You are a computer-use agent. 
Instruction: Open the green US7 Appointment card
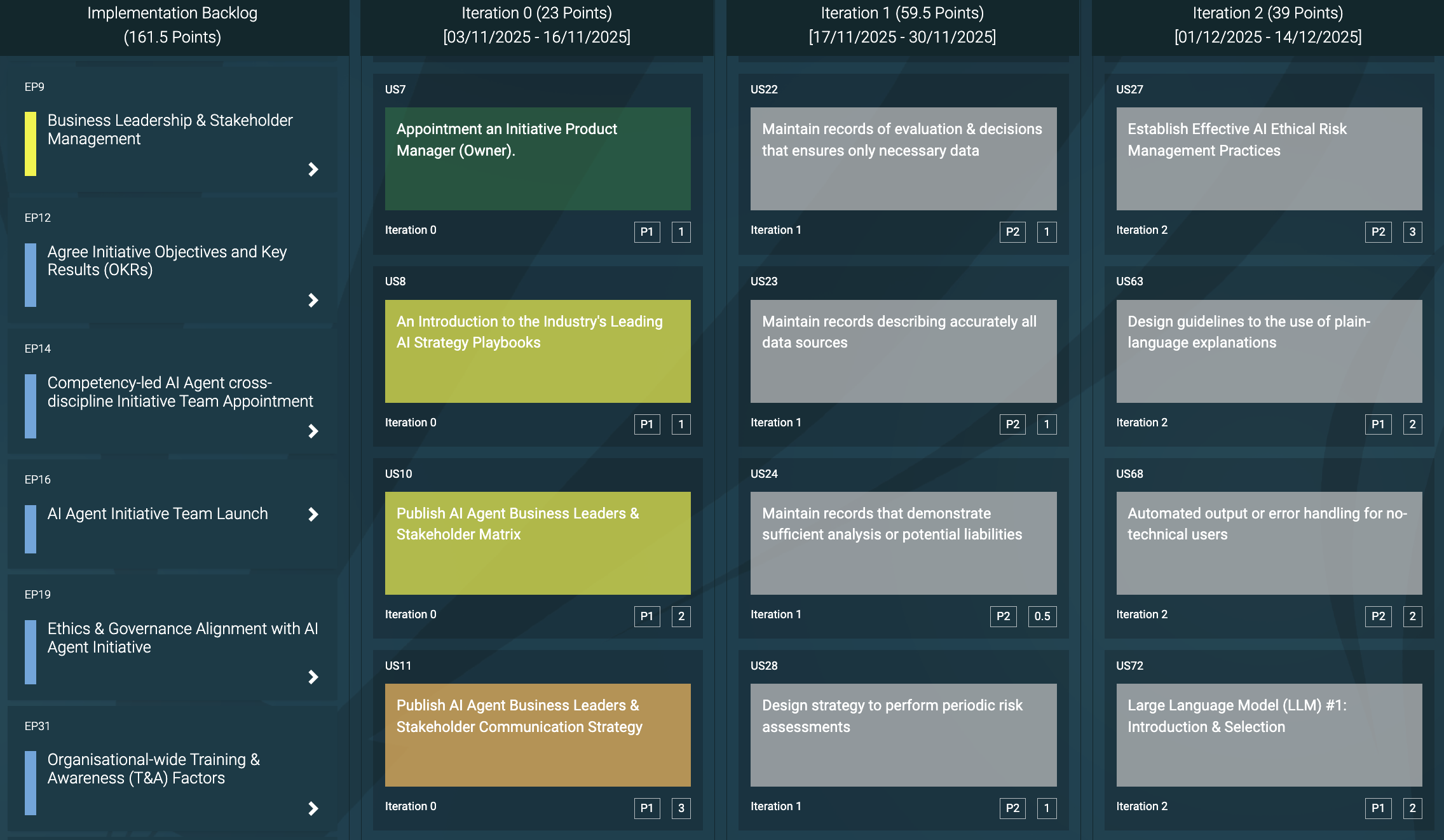pos(538,159)
